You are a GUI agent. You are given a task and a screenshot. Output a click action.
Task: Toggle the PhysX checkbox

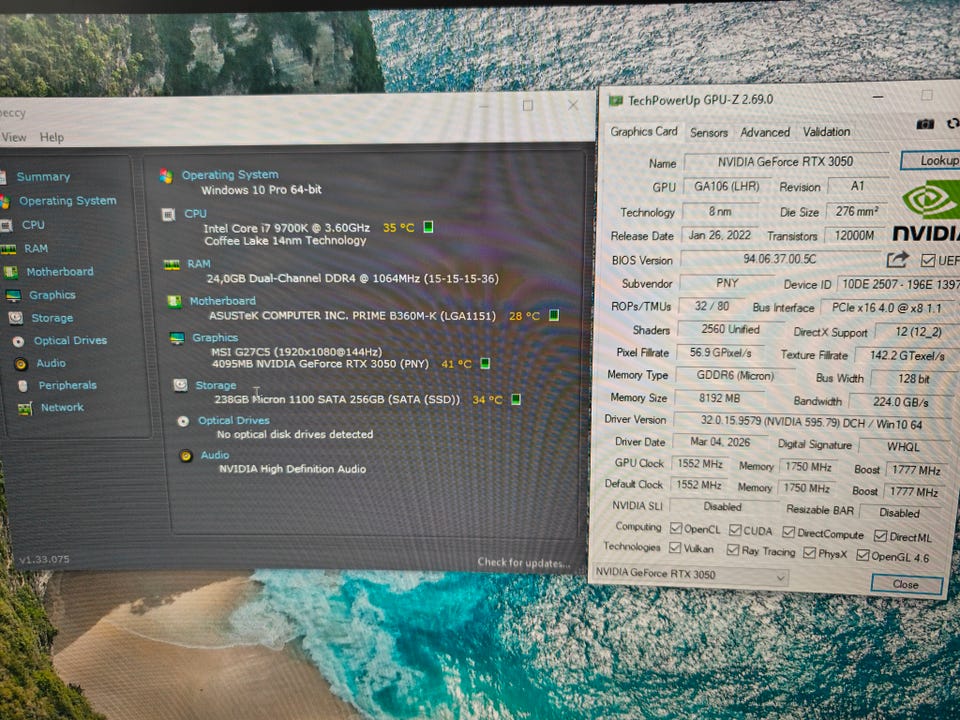coord(809,553)
